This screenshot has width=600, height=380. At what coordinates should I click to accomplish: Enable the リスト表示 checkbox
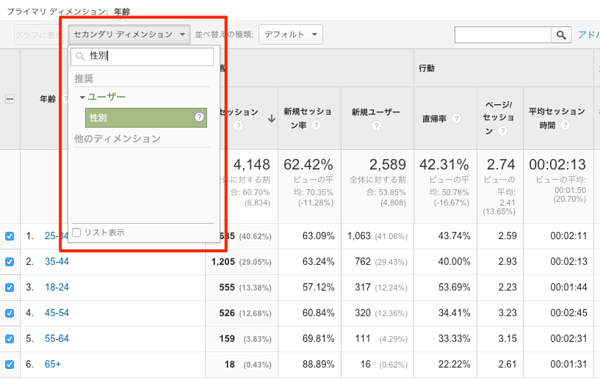tap(77, 232)
